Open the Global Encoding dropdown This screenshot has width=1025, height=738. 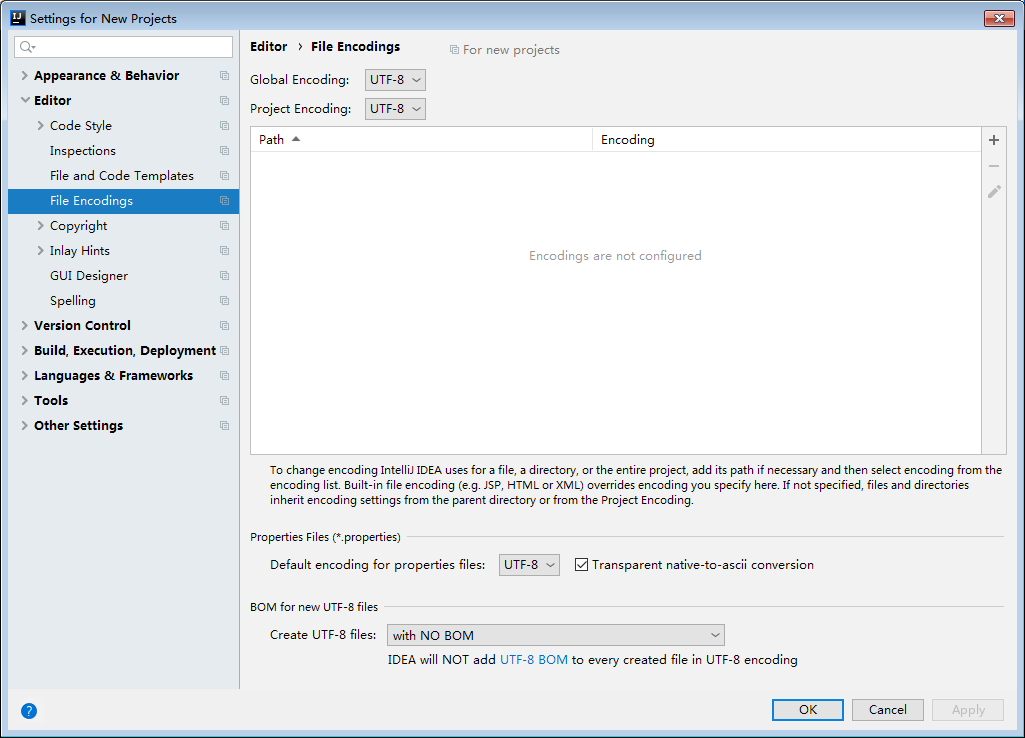coord(395,80)
